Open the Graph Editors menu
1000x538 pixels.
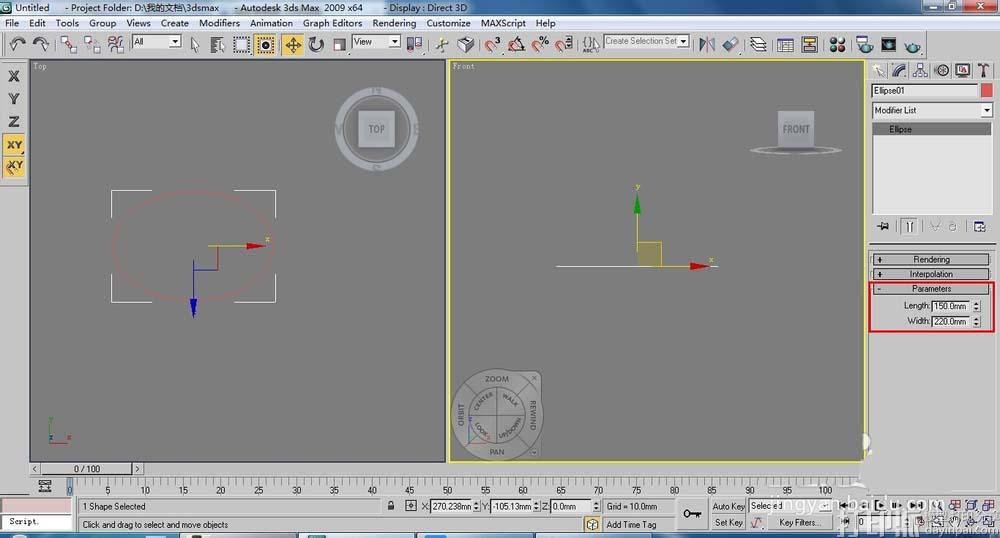[x=332, y=23]
